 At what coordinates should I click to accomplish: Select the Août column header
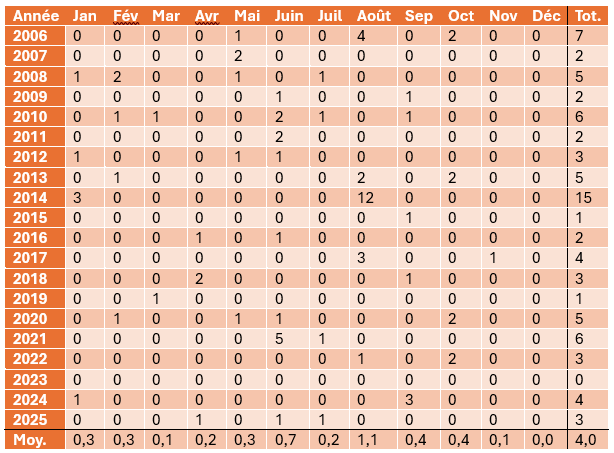tap(375, 16)
